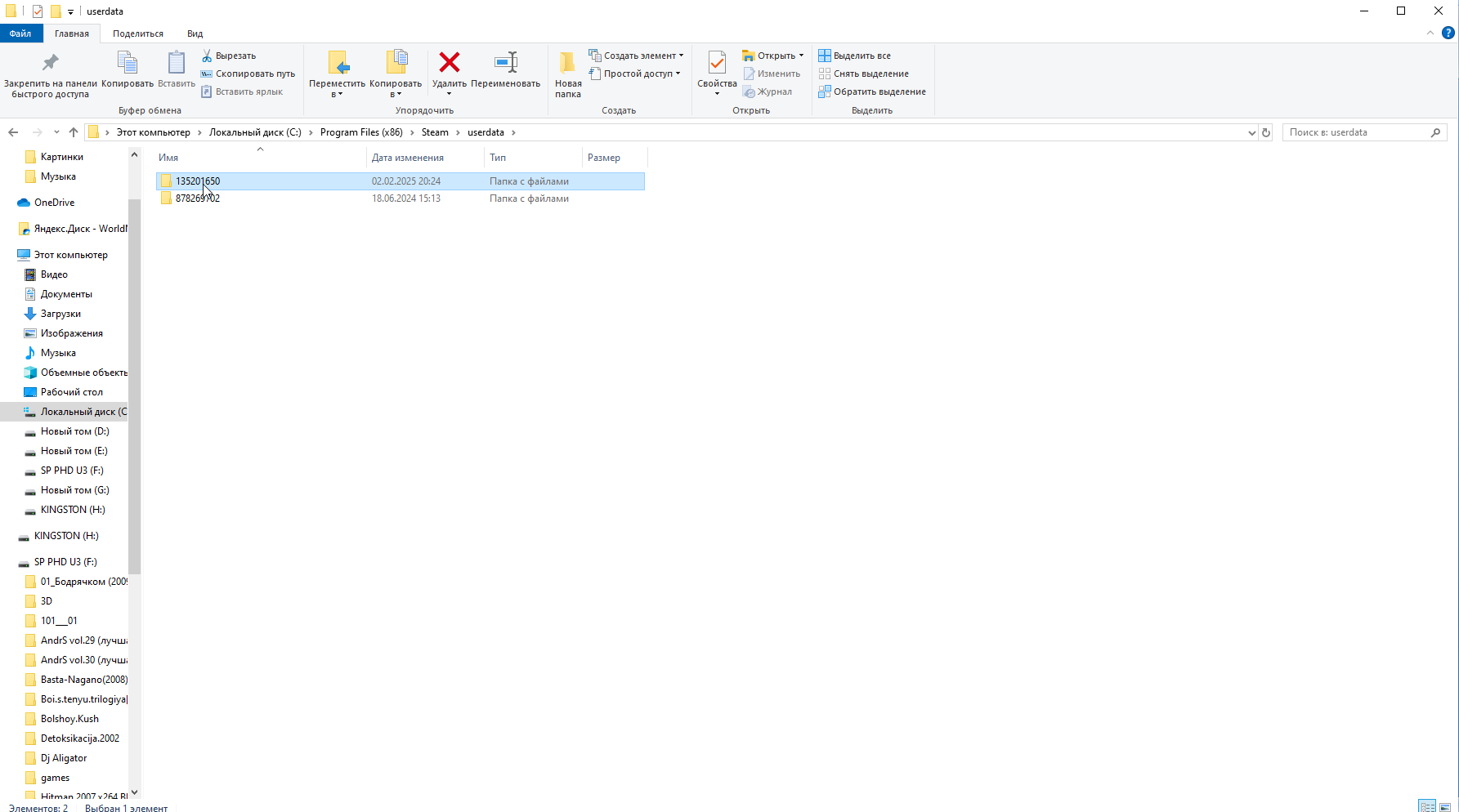Delete selected folder with red X
Image resolution: width=1459 pixels, height=812 pixels.
coord(449,73)
